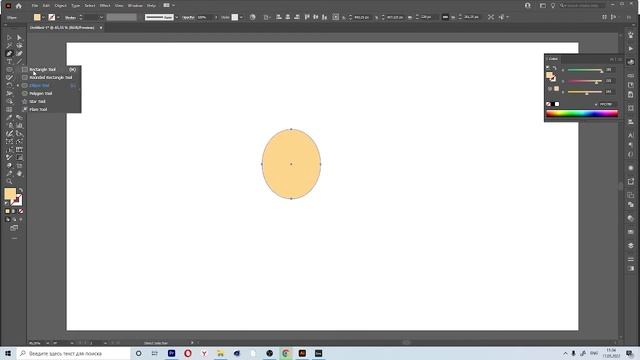The height and width of the screenshot is (360, 640).
Task: Click Isolate Selected Object icon
Action: [x=491, y=17]
